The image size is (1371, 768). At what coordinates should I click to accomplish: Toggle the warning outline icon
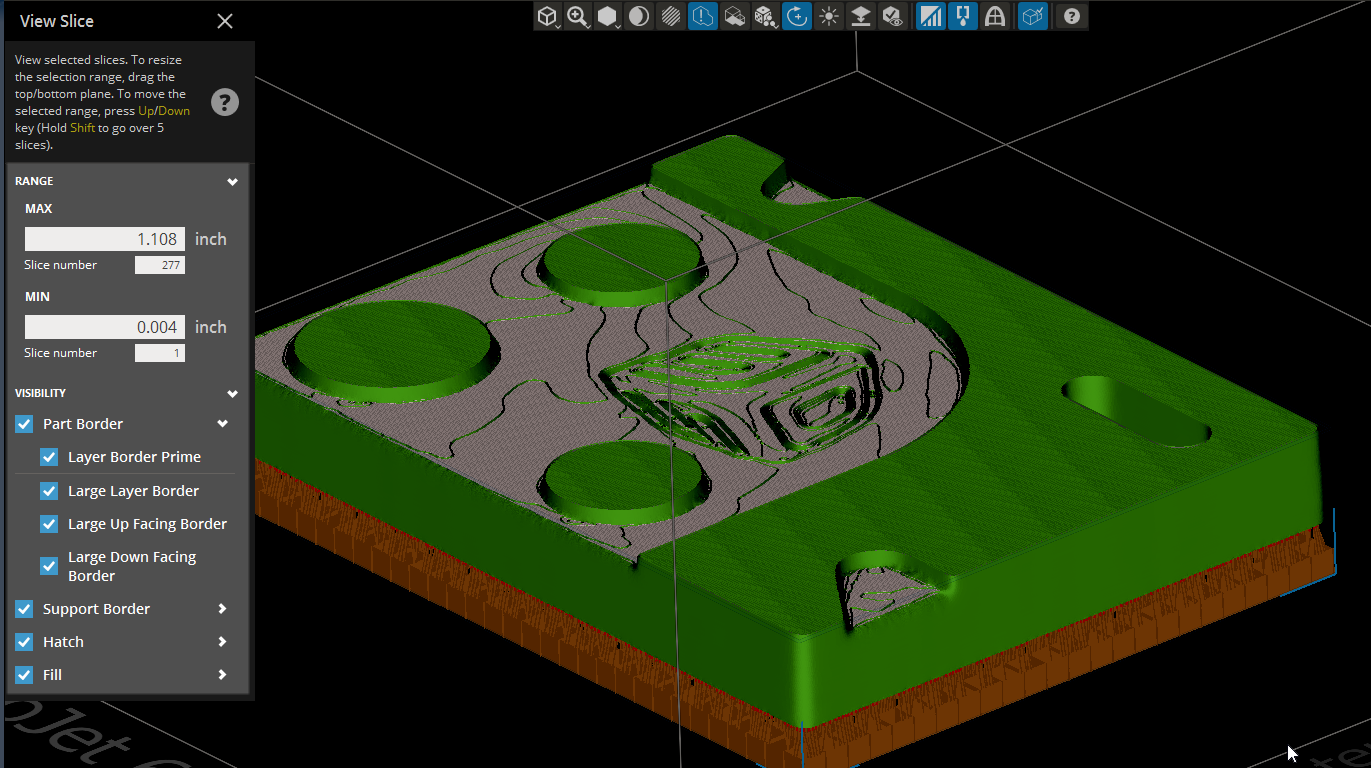coord(702,16)
